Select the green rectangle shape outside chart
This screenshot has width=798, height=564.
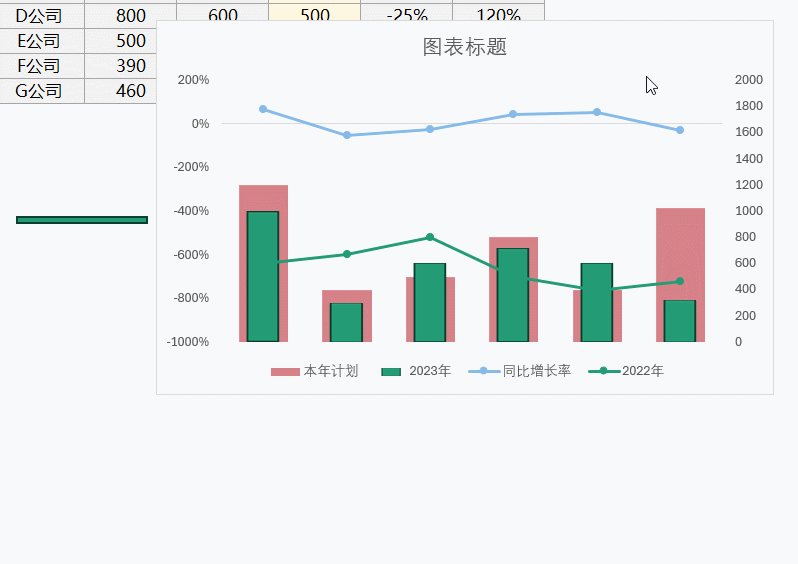click(82, 220)
